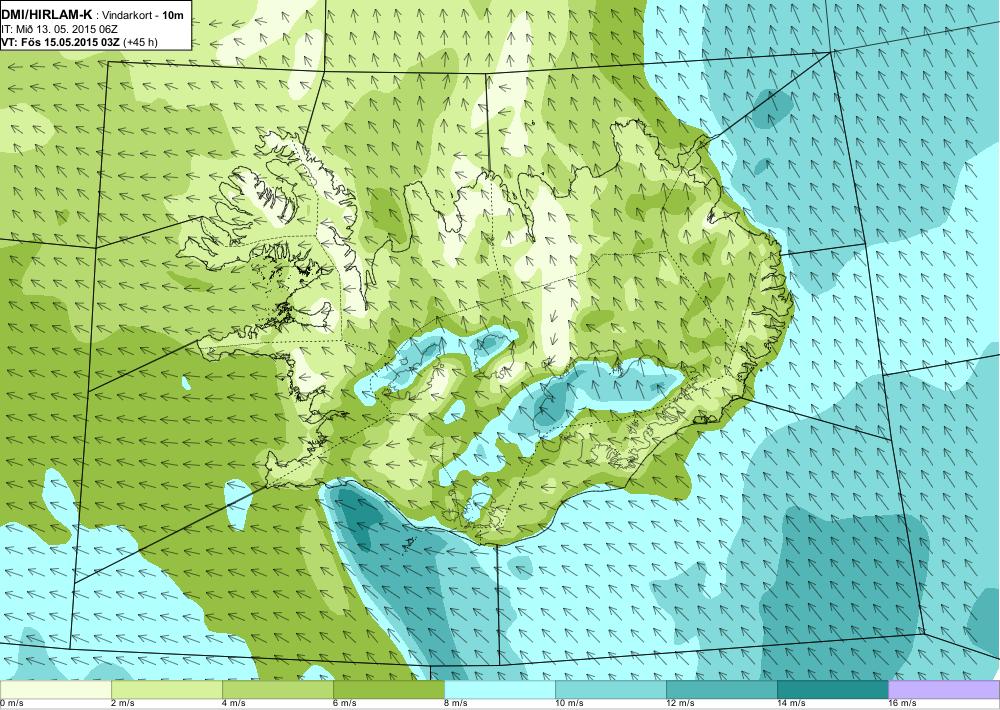
Task: Click the "8 m/s" legend label
Action: tap(457, 703)
